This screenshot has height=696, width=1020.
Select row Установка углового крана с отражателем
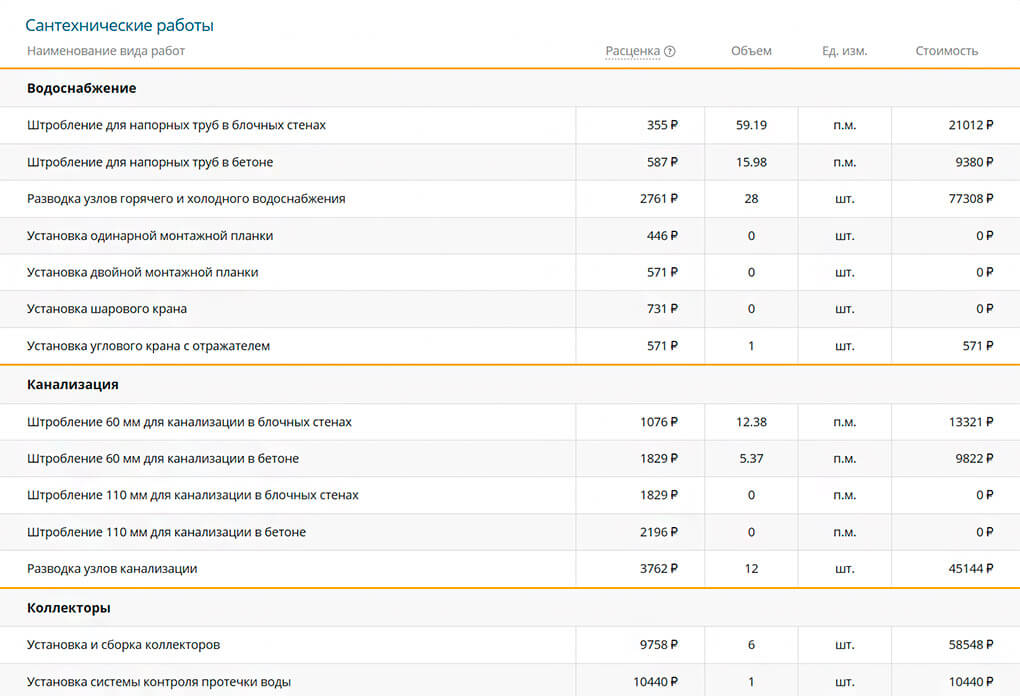coord(148,346)
